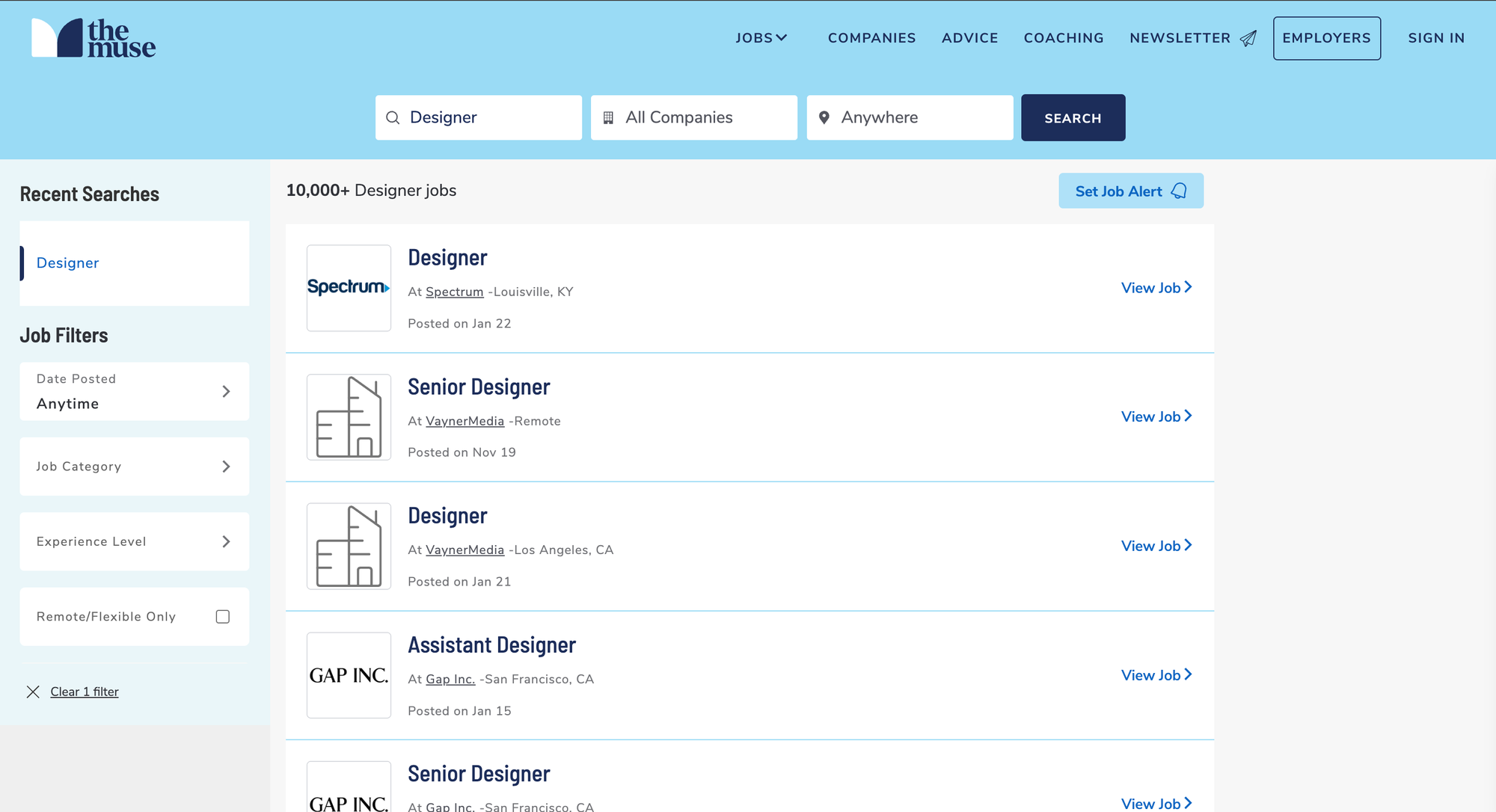Expand the Date Posted filter
Screen dimensions: 1496x812
[x=135, y=391]
